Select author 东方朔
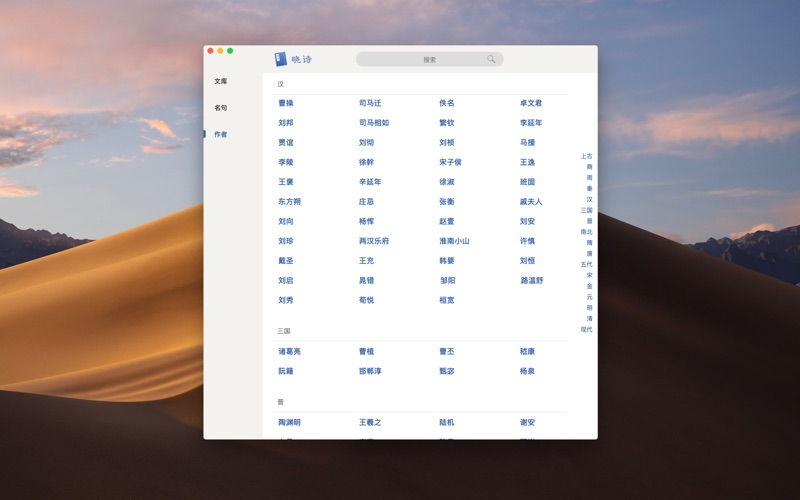Image resolution: width=800 pixels, height=500 pixels. point(289,202)
